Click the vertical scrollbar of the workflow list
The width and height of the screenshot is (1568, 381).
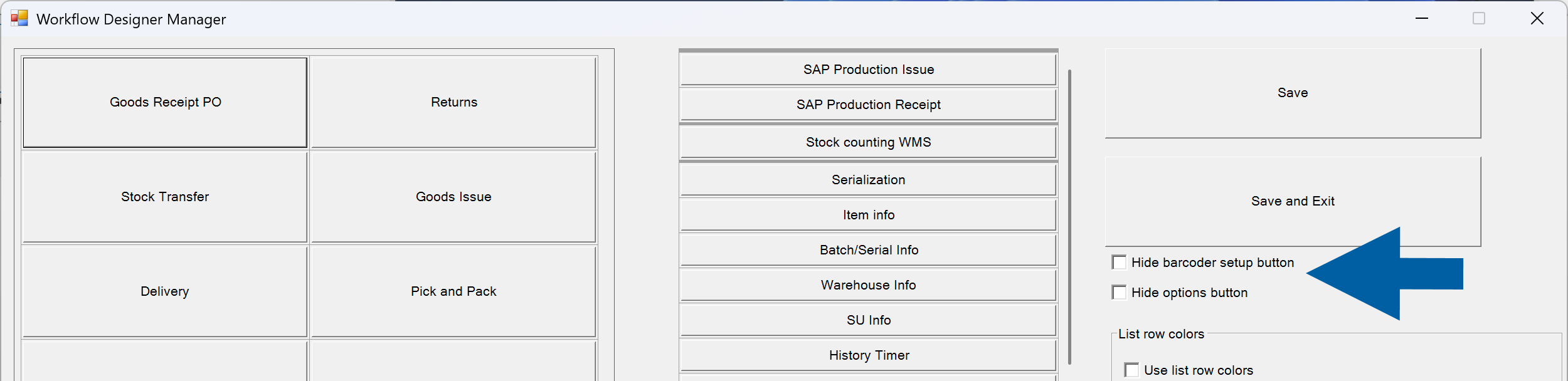1069,217
